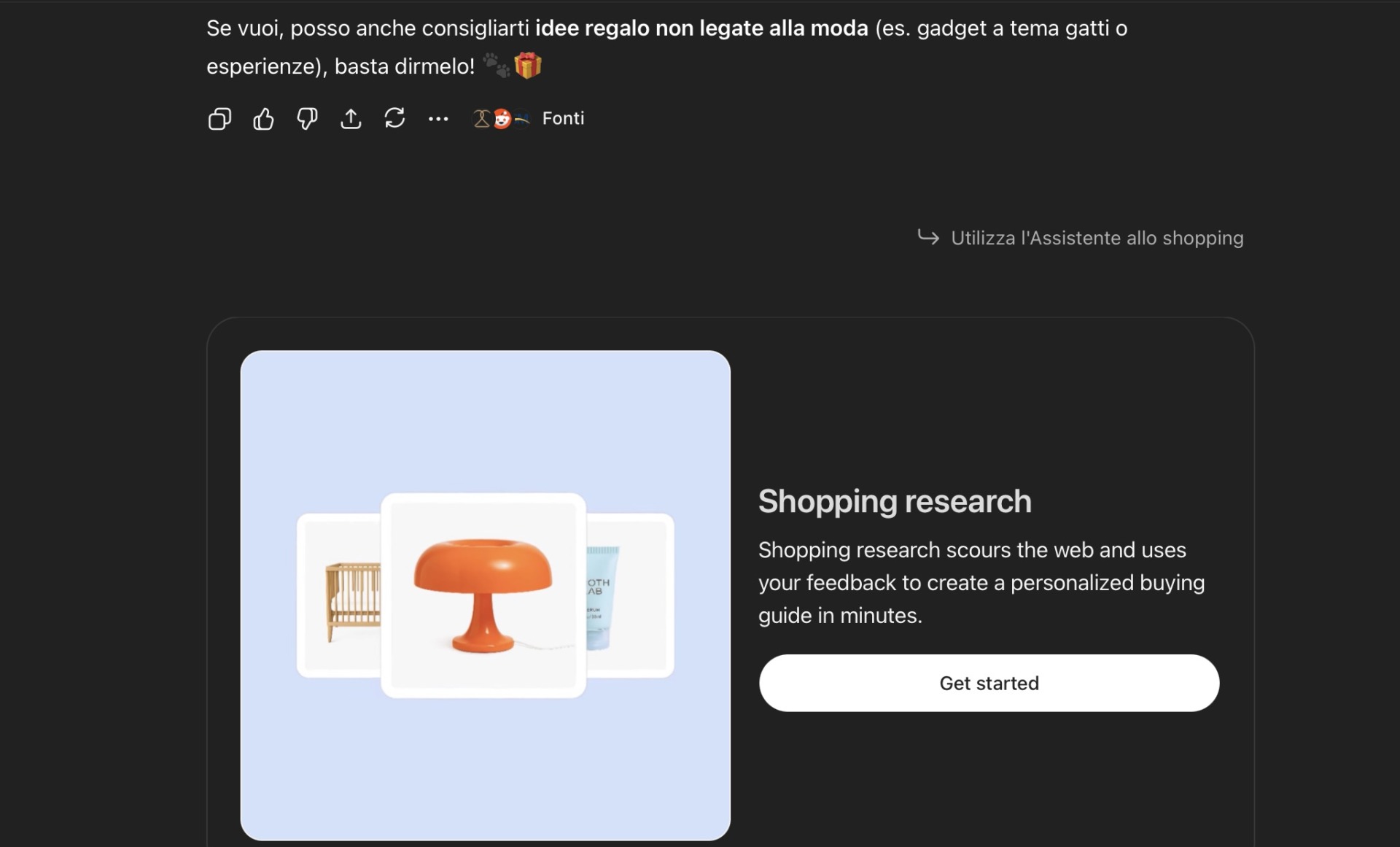Click the thumbs down icon
This screenshot has height=847, width=1400.
tap(307, 119)
